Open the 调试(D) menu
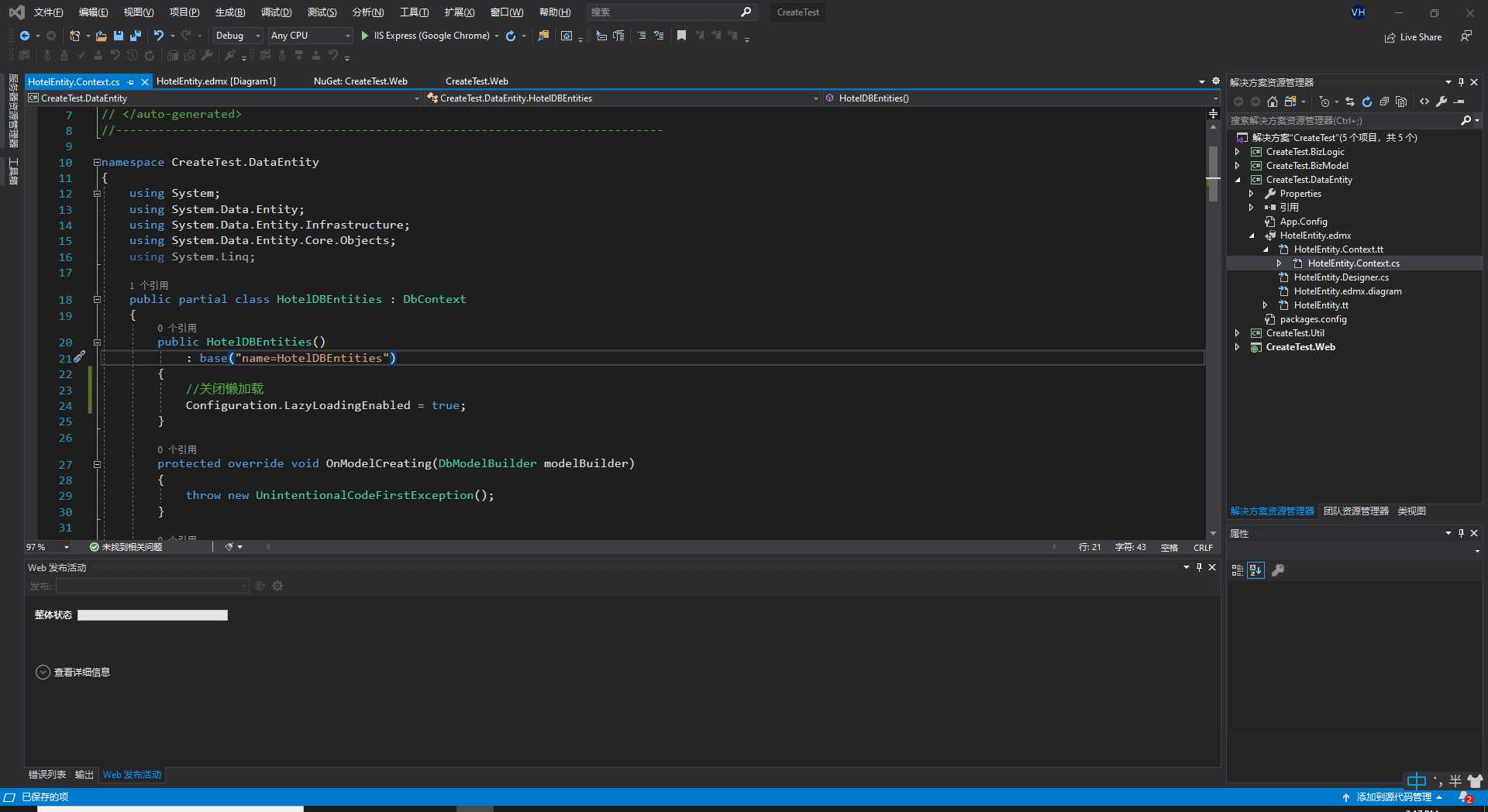Screen dimensions: 1488x812 pos(276,12)
